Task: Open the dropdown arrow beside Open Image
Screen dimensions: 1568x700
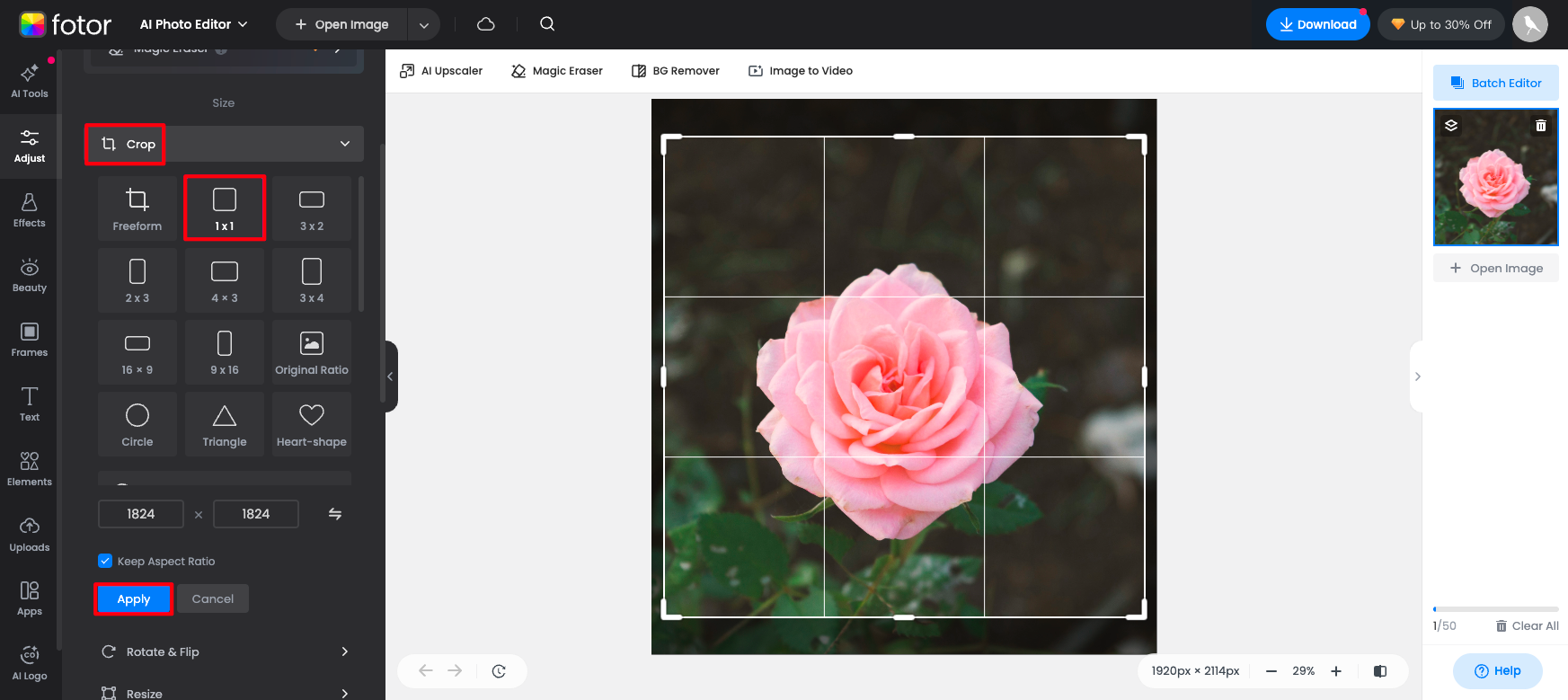Action: tap(423, 25)
